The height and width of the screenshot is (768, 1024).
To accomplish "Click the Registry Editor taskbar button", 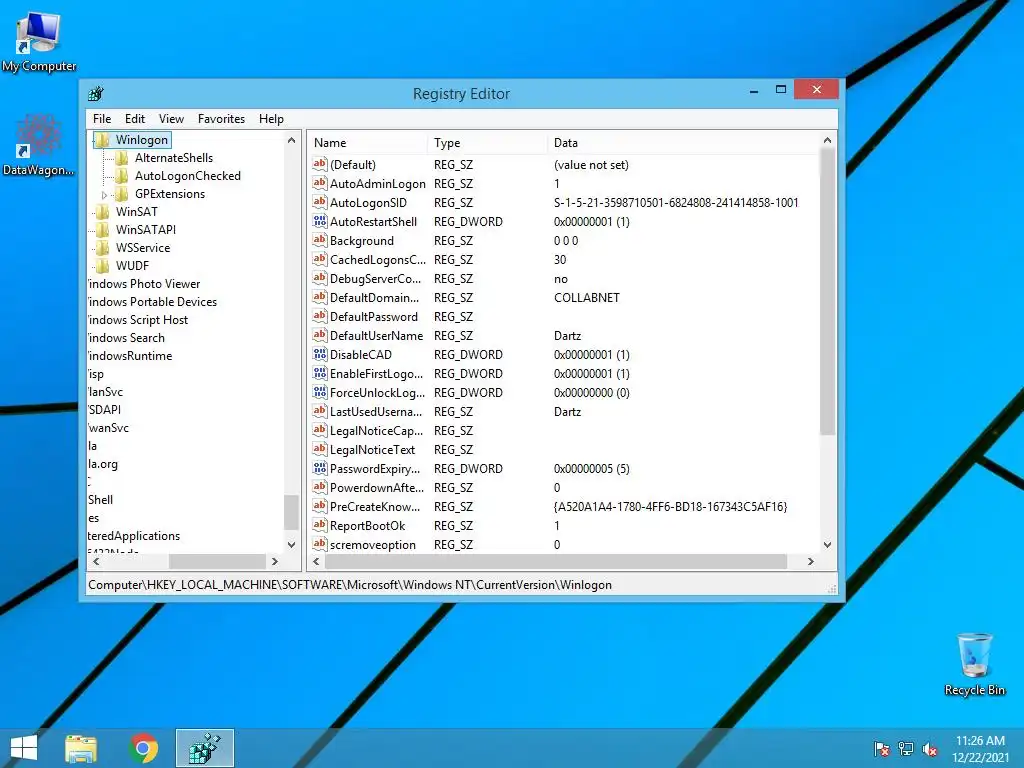I will [x=204, y=748].
